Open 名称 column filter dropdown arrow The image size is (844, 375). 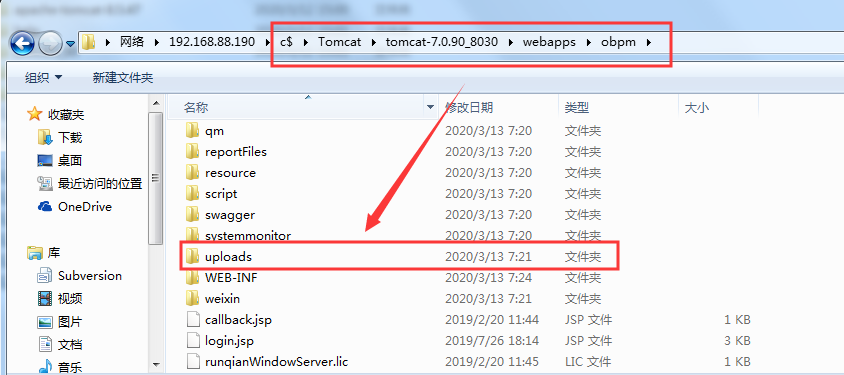tap(430, 108)
